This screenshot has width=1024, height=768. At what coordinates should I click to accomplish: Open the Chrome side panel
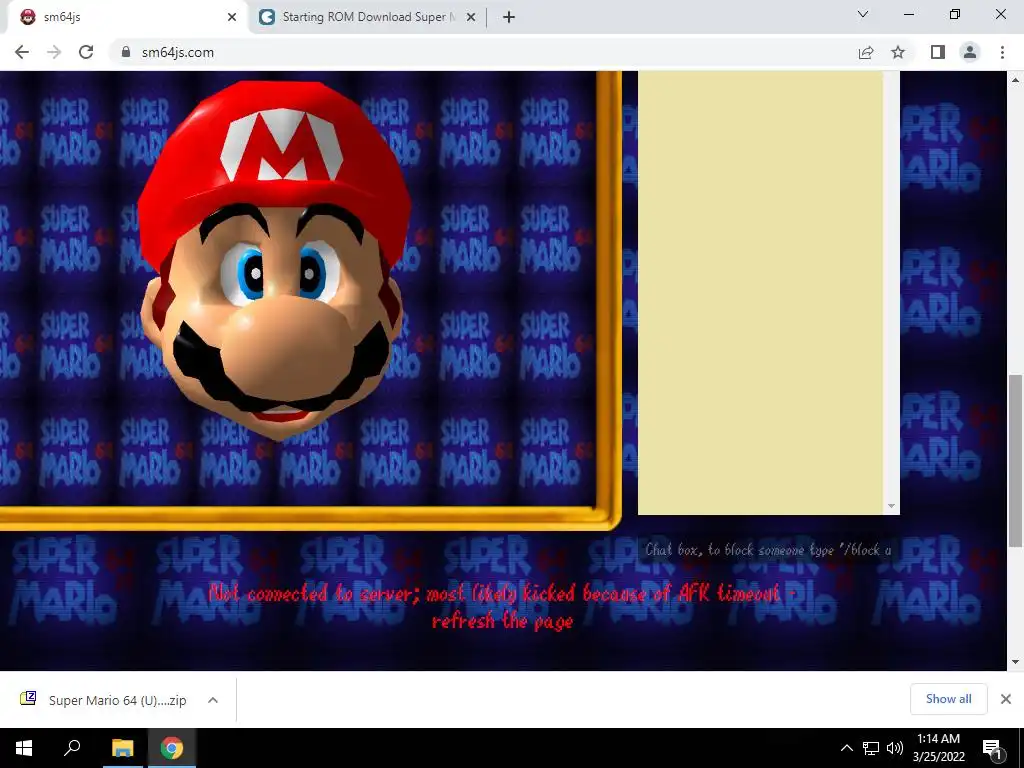point(938,52)
